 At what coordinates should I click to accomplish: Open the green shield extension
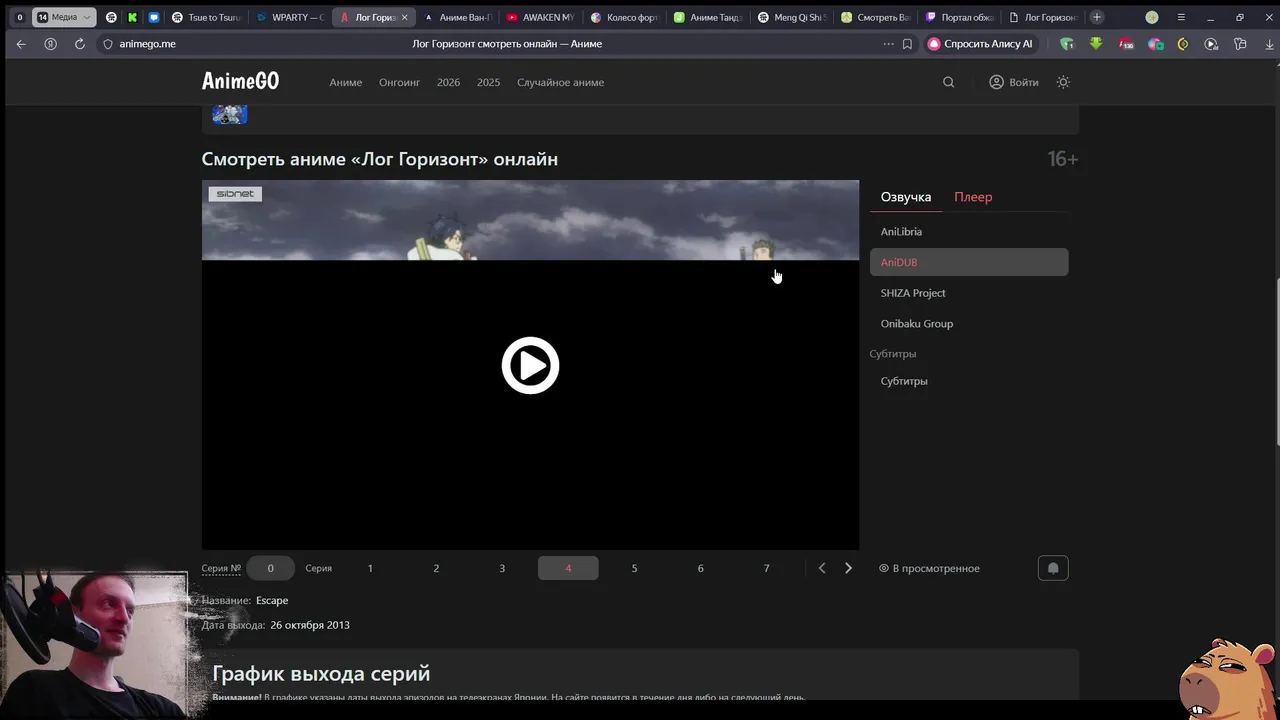pyautogui.click(x=1067, y=44)
